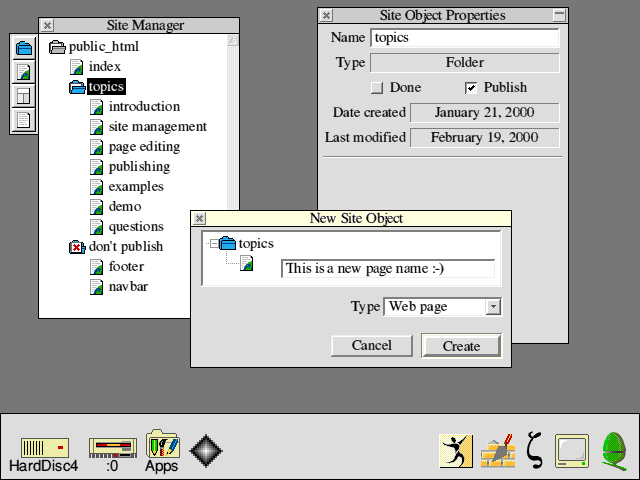The width and height of the screenshot is (640, 480).
Task: Click the introduction page icon
Action: [x=97, y=107]
